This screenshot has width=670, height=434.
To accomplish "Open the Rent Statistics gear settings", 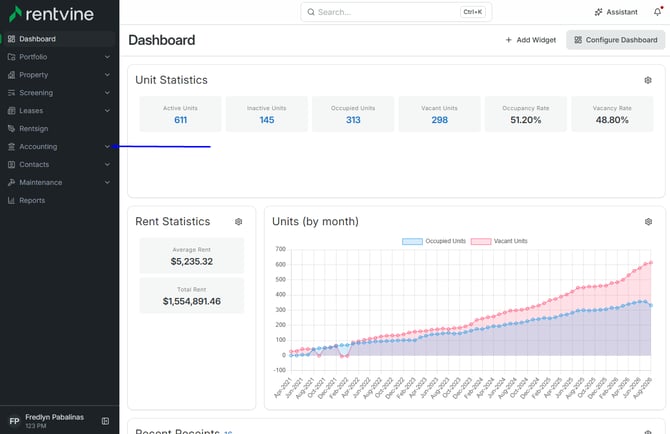I will coord(238,221).
